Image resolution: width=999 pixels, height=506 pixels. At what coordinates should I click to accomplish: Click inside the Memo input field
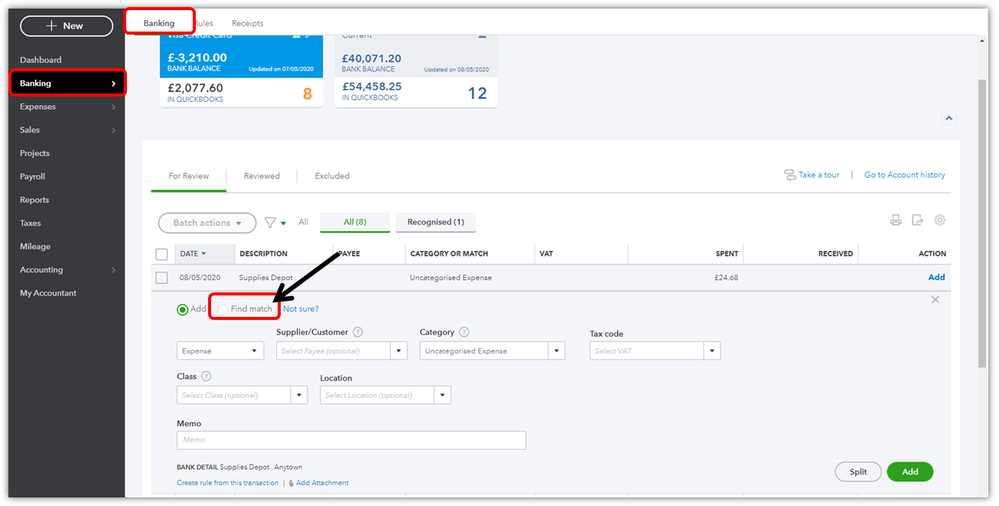pos(351,440)
